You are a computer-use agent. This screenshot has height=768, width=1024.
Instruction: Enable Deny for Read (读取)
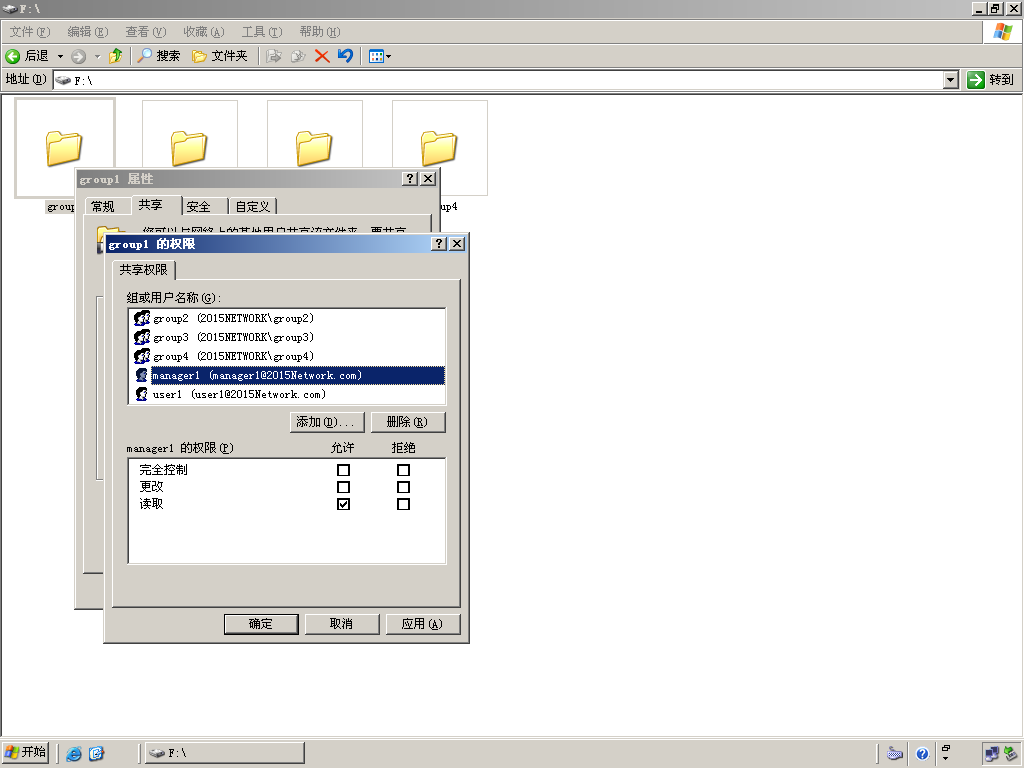pyautogui.click(x=404, y=504)
